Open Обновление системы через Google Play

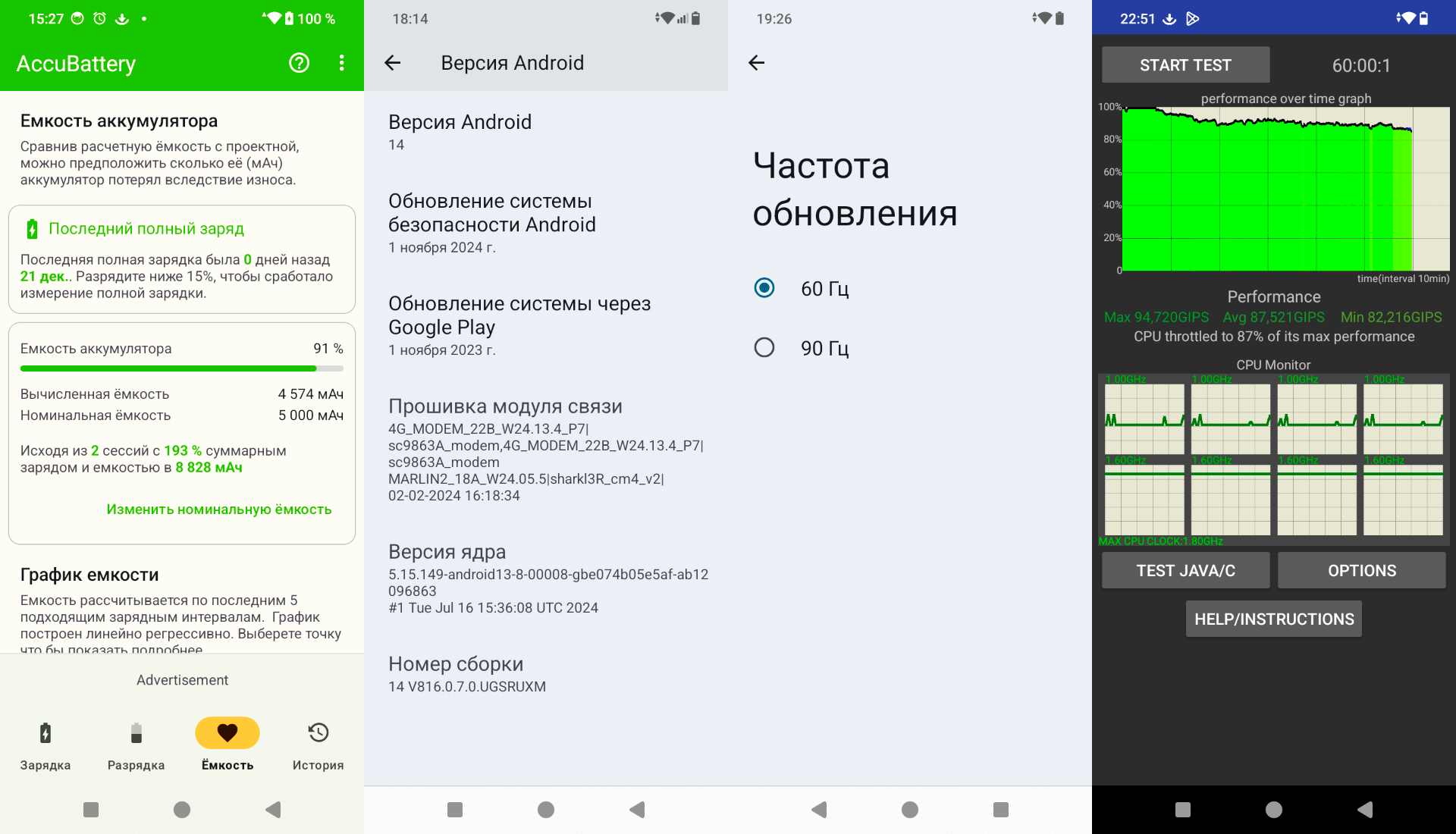(546, 325)
